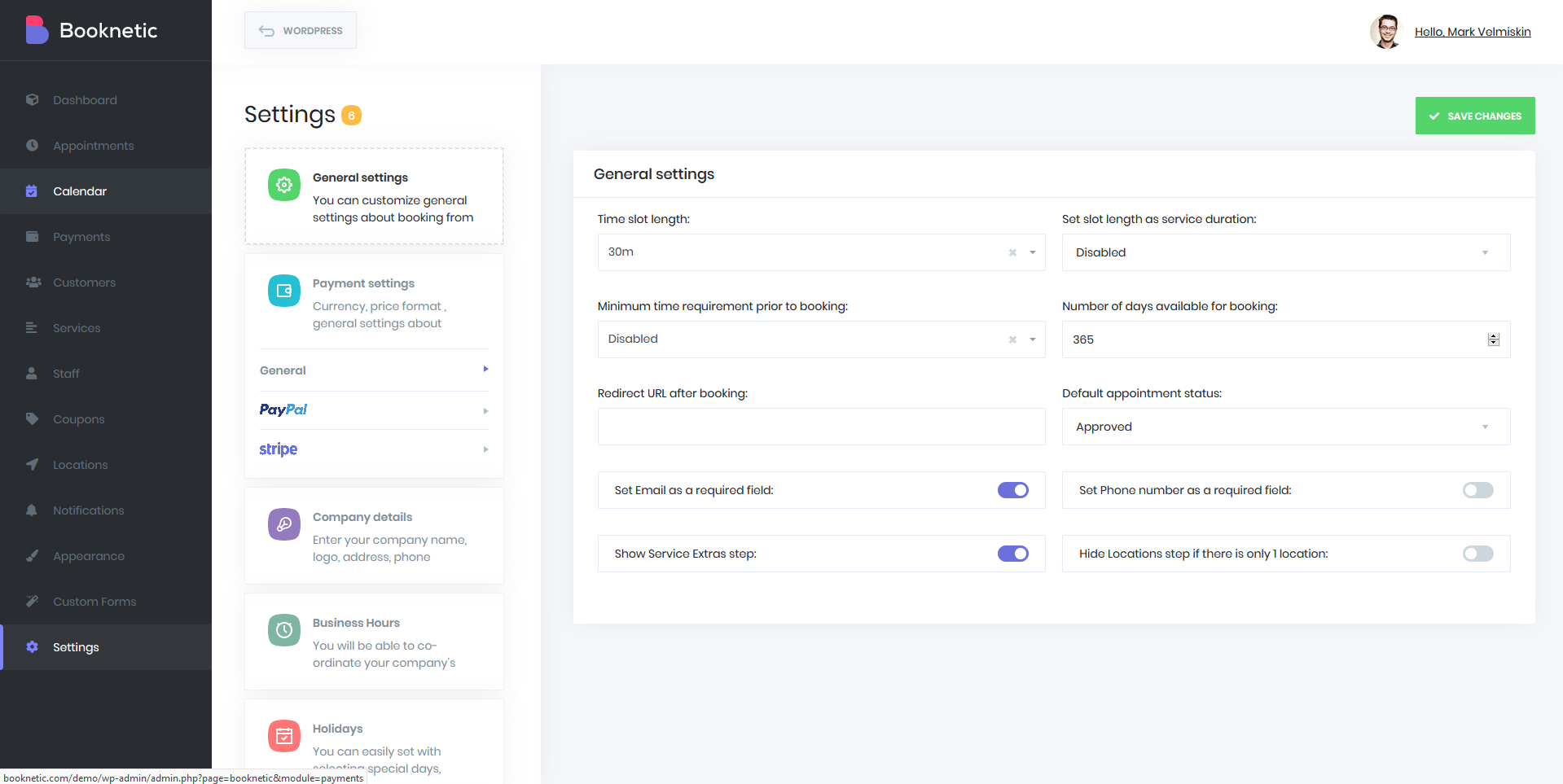Select the Company details settings card
The height and width of the screenshot is (784, 1563).
[374, 536]
